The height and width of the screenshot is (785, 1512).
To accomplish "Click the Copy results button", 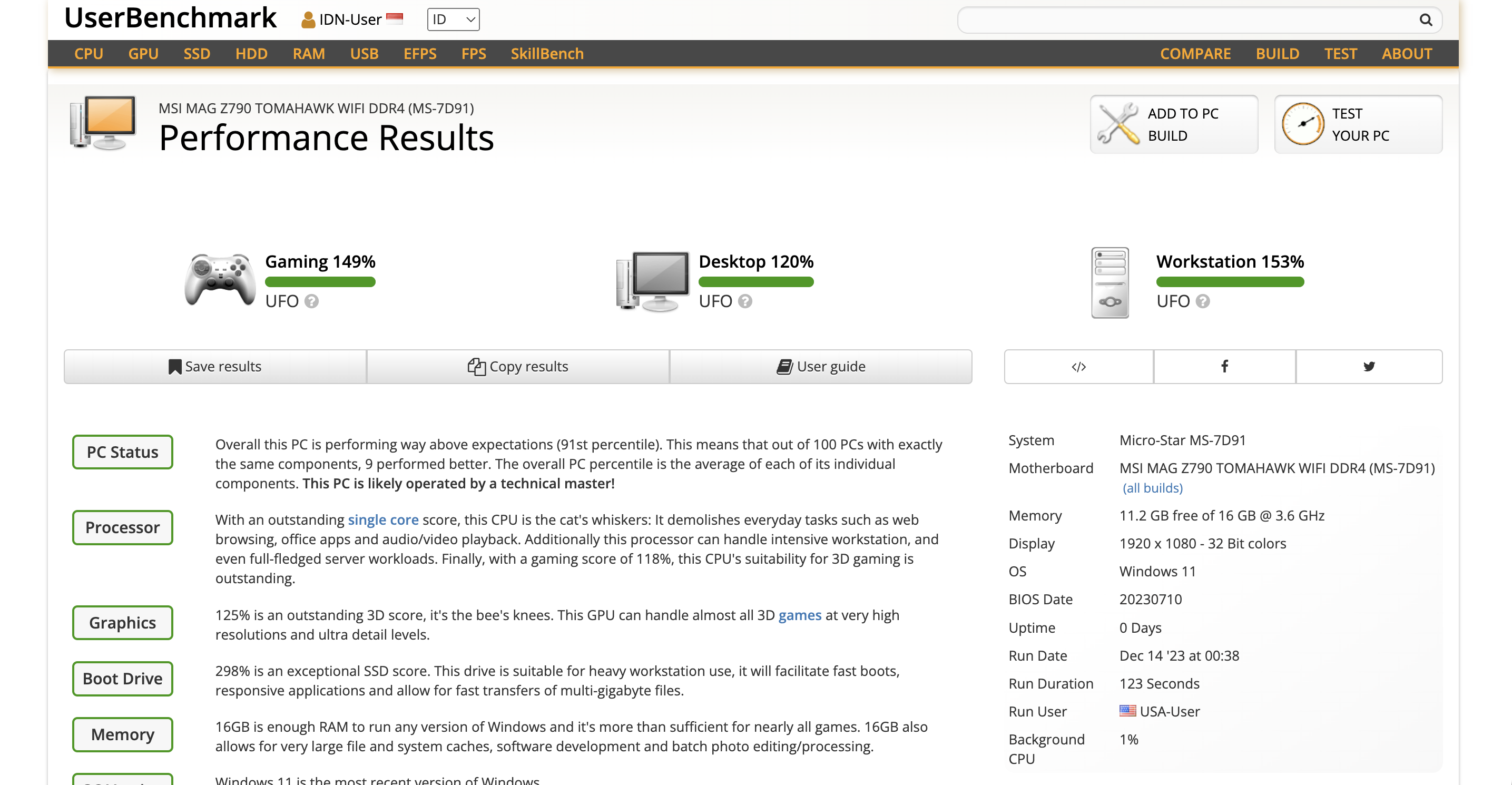I will (x=518, y=366).
